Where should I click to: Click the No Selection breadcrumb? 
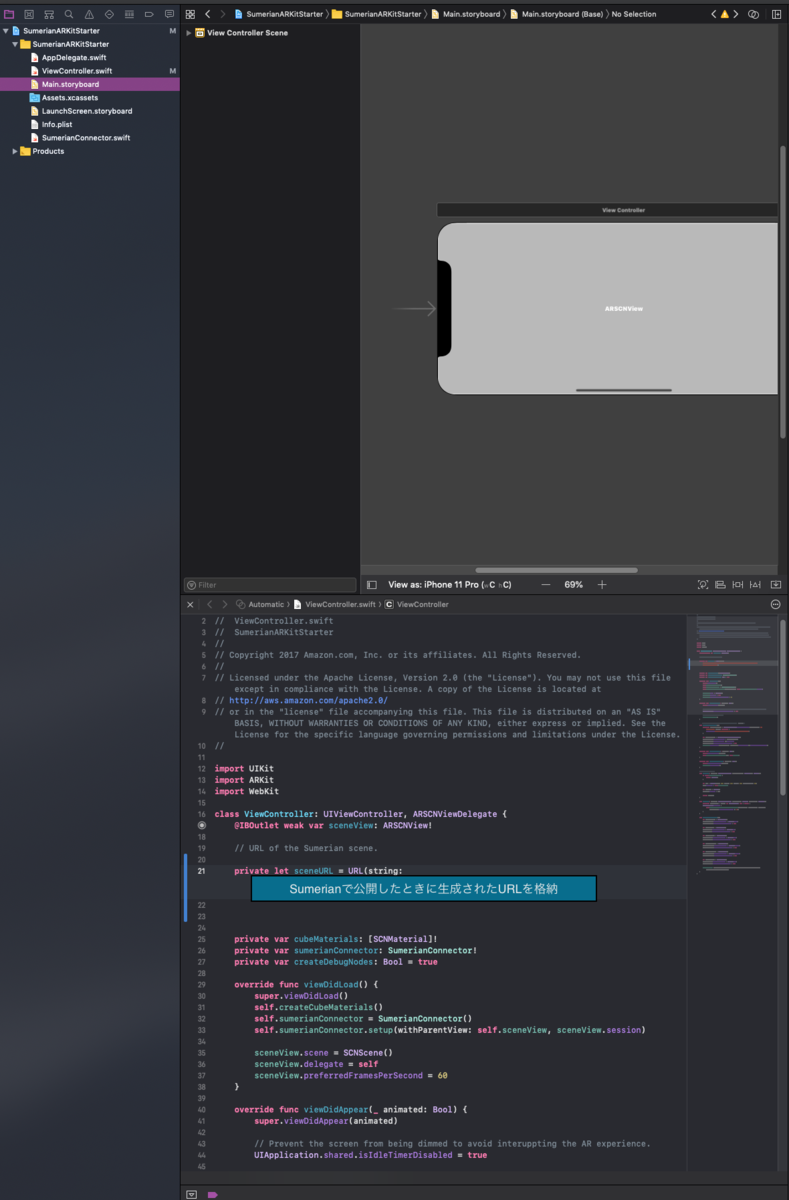(634, 14)
